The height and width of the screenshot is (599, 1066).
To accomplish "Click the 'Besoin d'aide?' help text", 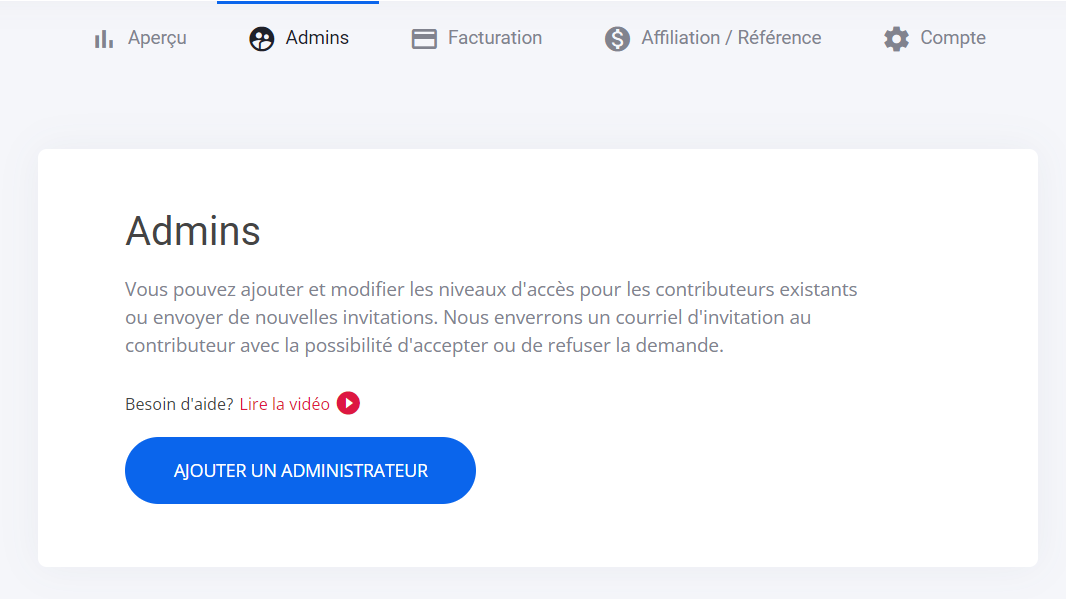I will (179, 404).
